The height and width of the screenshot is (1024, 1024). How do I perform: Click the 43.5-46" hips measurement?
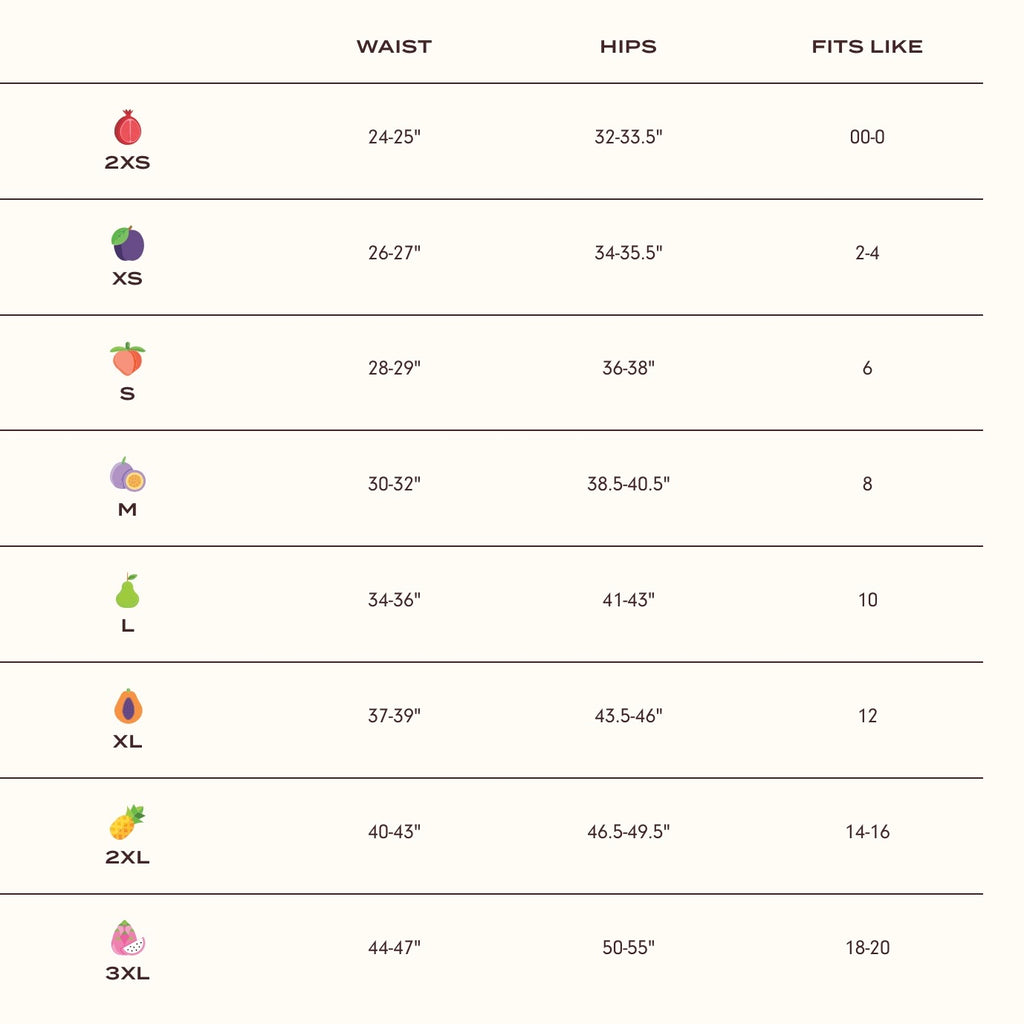[x=628, y=716]
